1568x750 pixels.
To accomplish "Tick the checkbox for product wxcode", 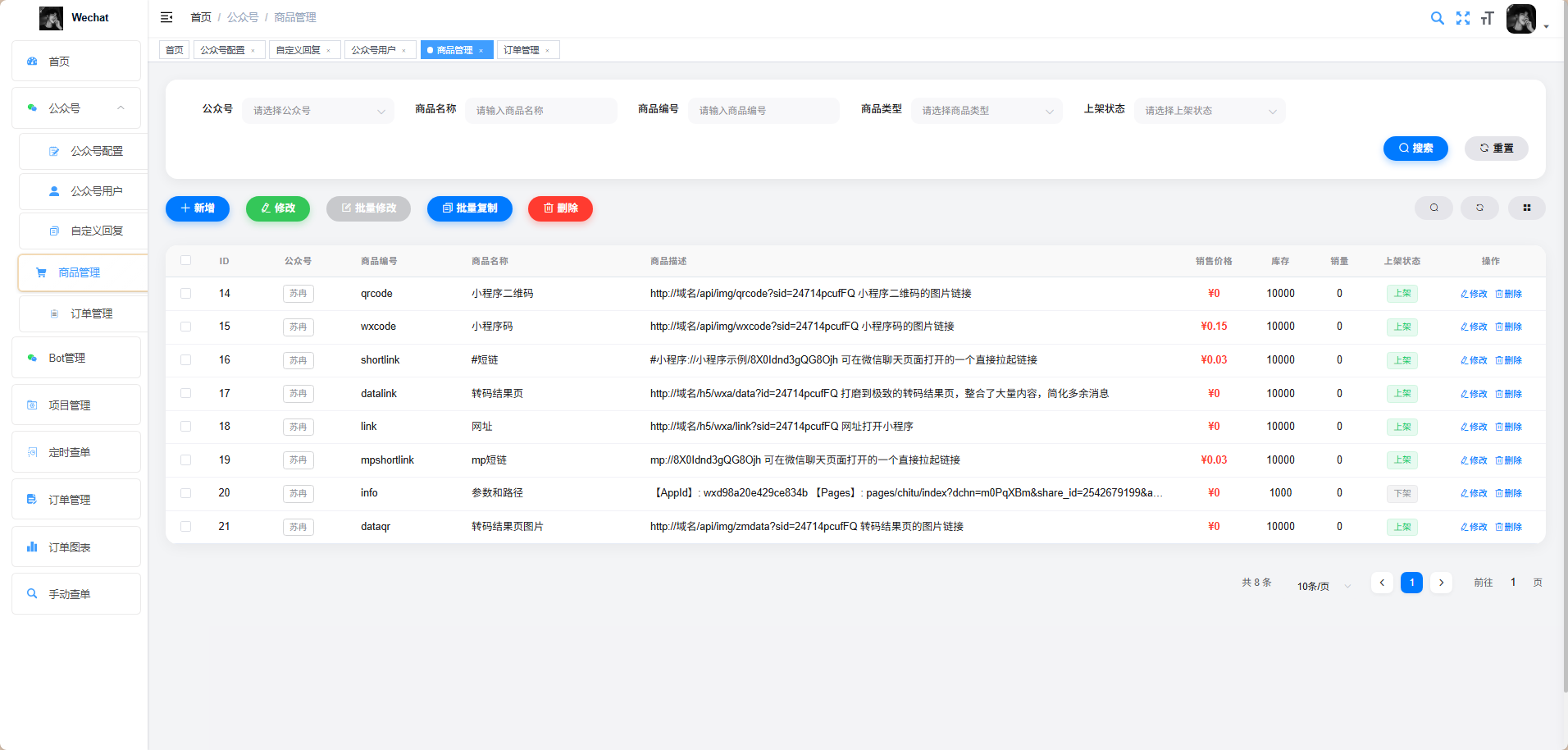I will click(185, 327).
